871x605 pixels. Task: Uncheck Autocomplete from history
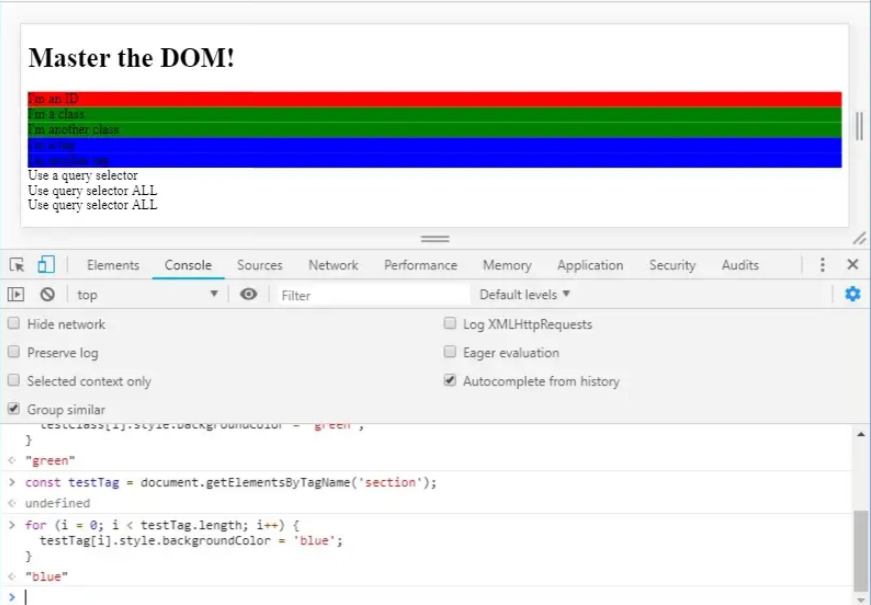click(450, 381)
